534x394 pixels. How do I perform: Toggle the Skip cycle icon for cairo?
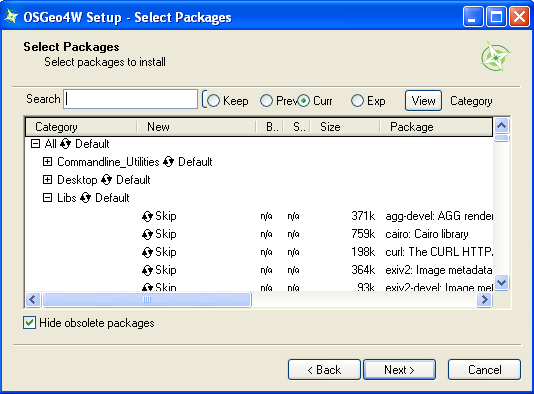click(x=147, y=234)
